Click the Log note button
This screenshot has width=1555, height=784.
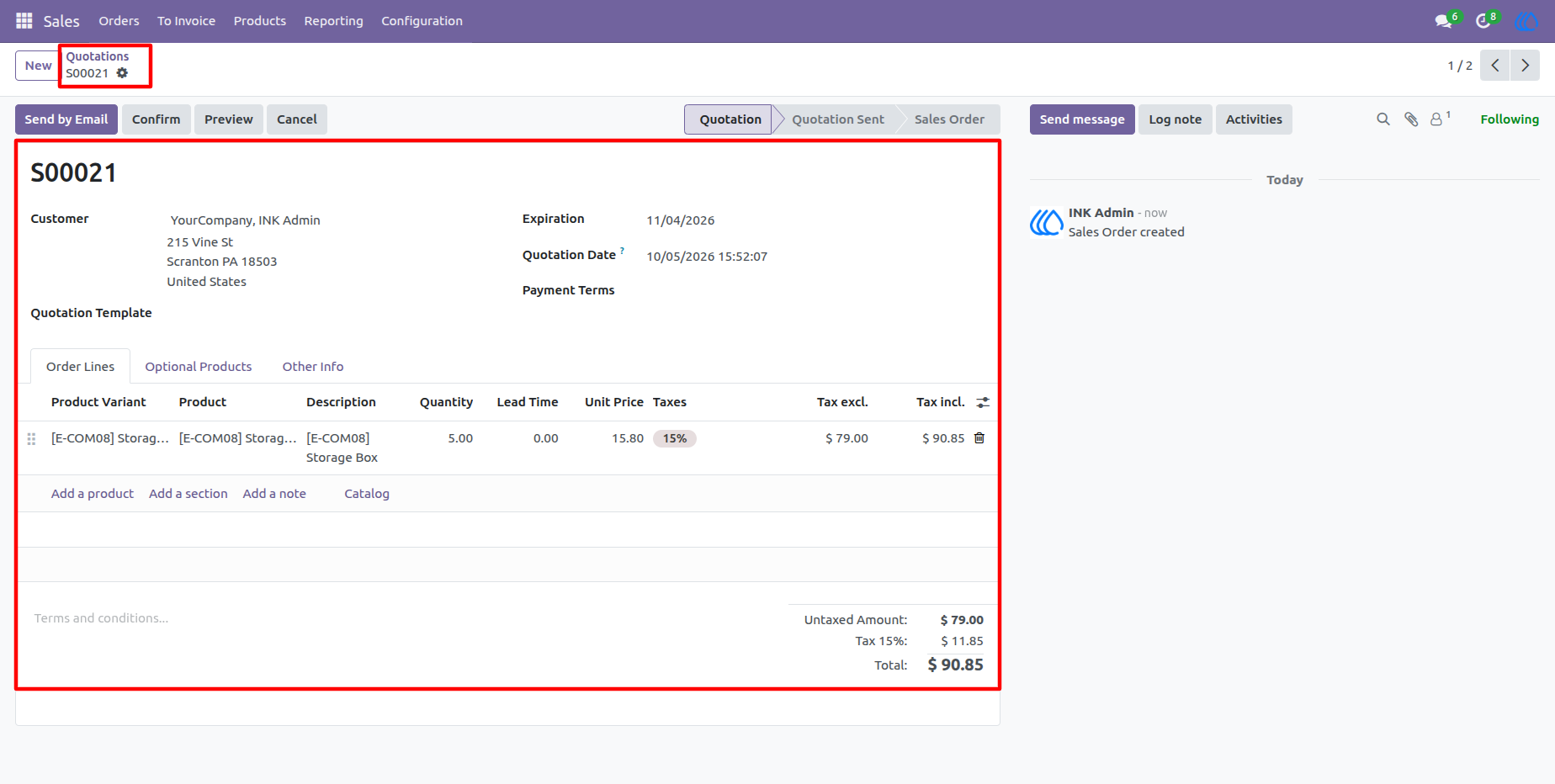click(x=1176, y=119)
